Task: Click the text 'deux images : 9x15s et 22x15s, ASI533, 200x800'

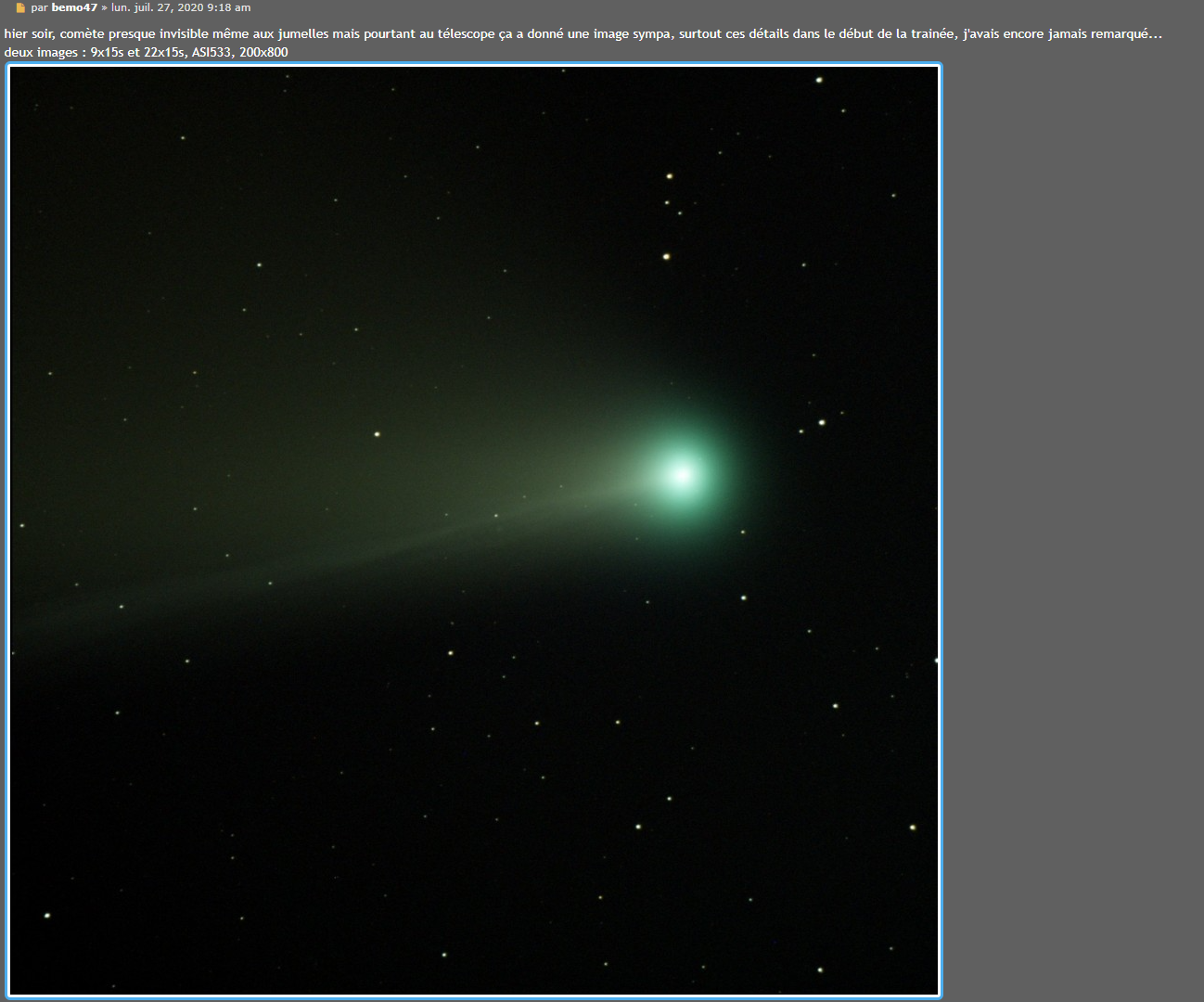Action: (x=146, y=52)
